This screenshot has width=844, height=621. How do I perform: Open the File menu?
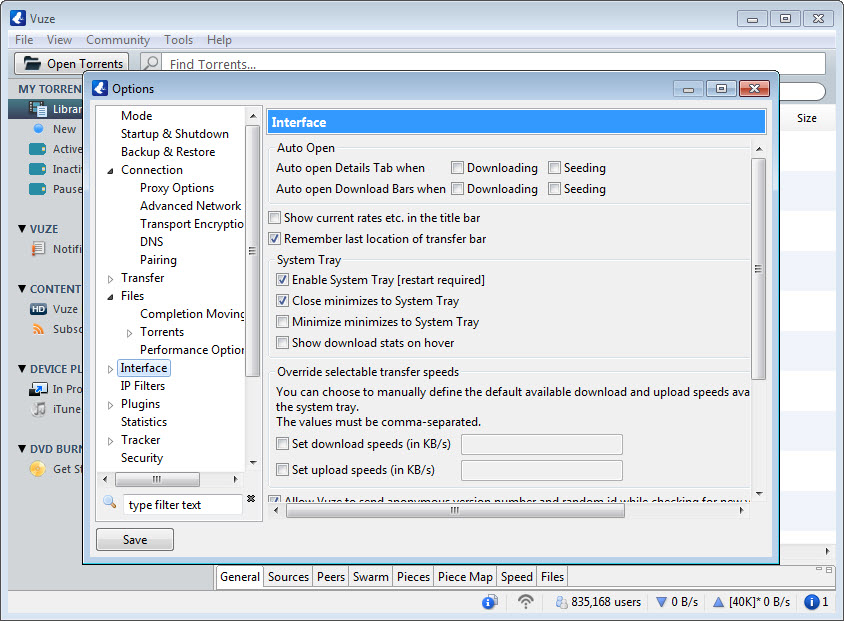tap(24, 40)
